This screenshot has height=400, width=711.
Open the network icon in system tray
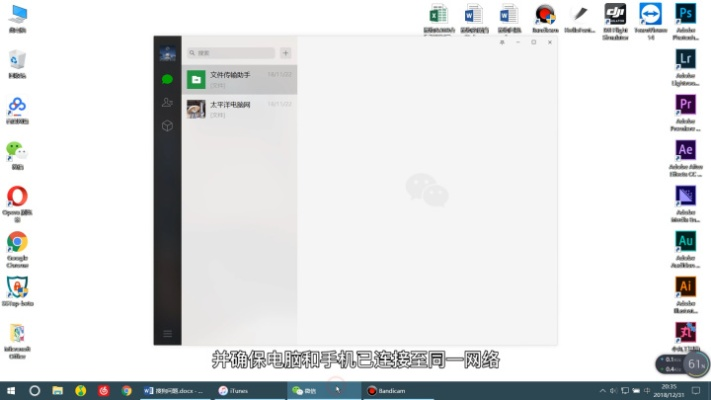625,390
